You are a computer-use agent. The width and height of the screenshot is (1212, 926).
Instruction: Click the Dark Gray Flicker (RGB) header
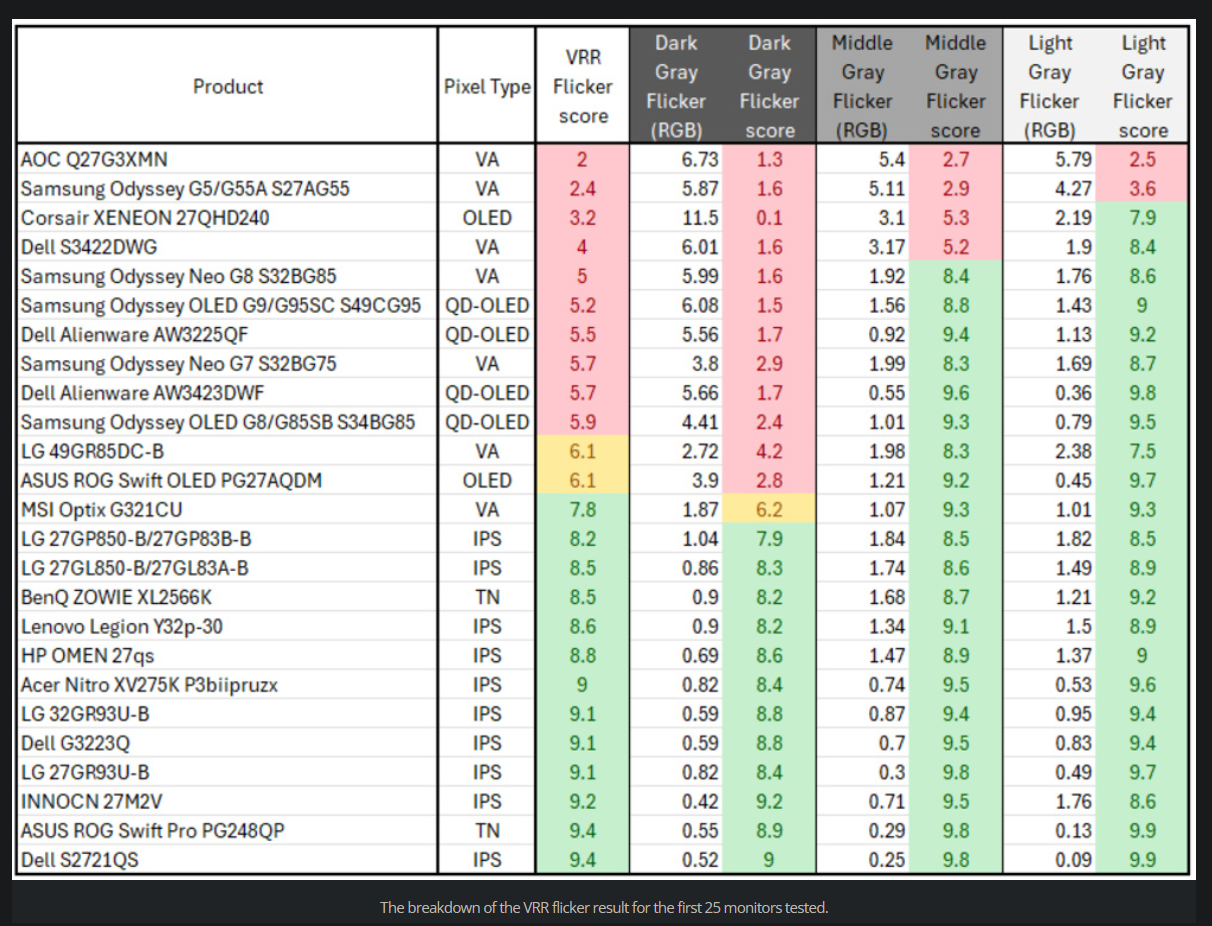tap(676, 87)
